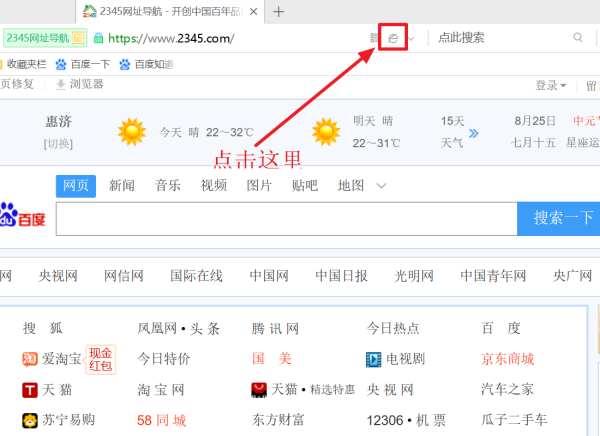Open the 京东商城 link
The width and height of the screenshot is (600, 436).
click(x=507, y=359)
